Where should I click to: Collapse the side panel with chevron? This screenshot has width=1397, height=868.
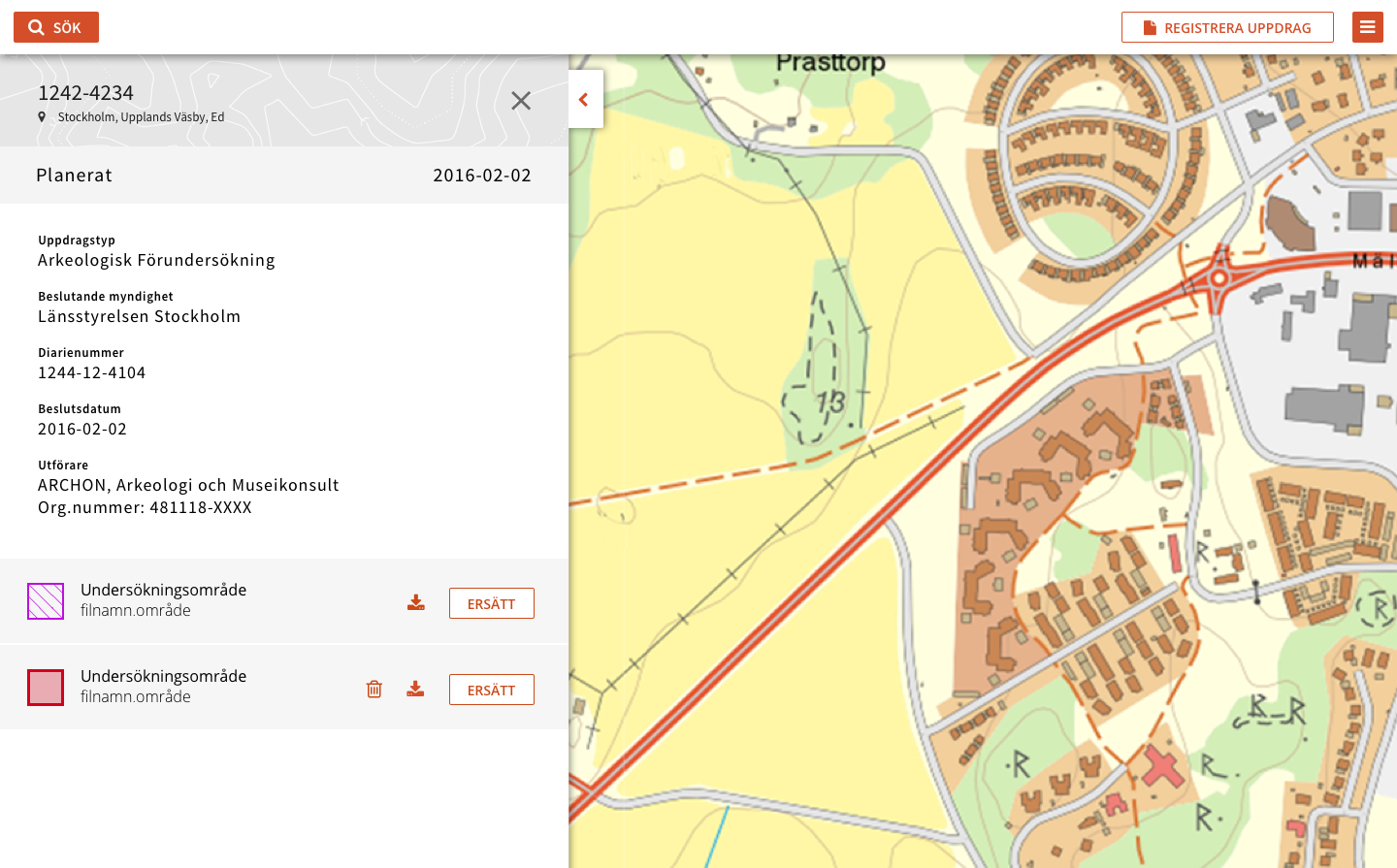[x=585, y=99]
